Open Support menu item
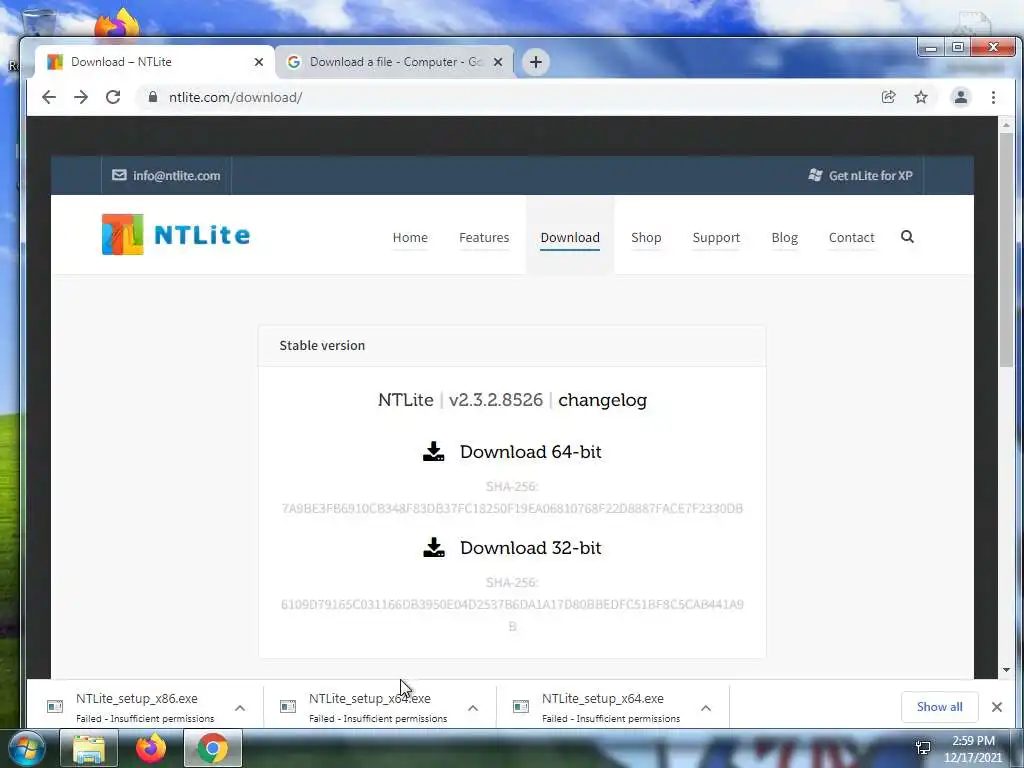The width and height of the screenshot is (1024, 768). click(716, 238)
